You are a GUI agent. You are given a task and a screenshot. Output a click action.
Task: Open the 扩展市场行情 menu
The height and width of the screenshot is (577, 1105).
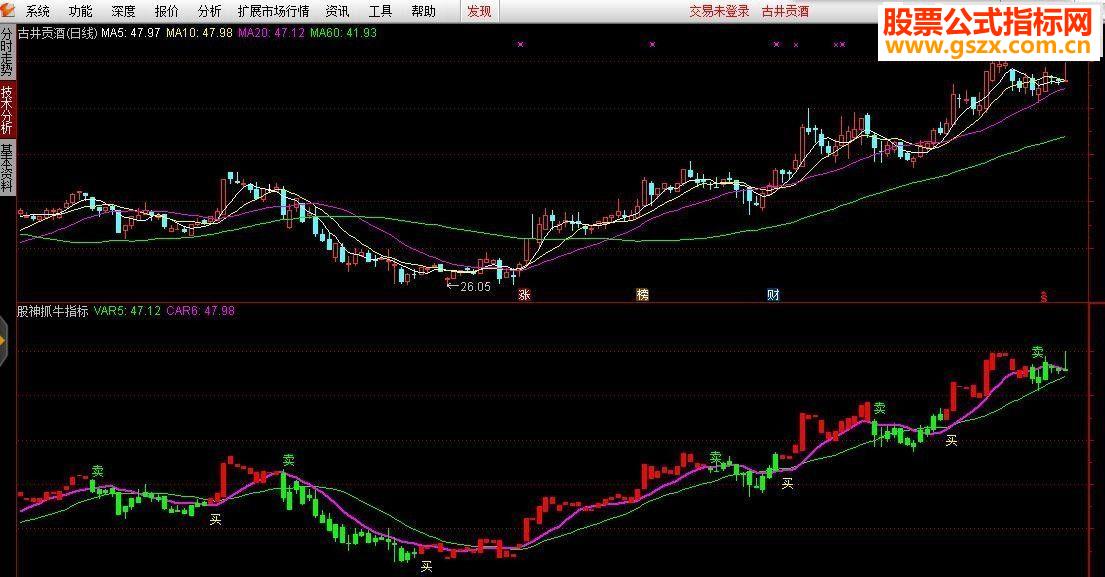[x=273, y=11]
